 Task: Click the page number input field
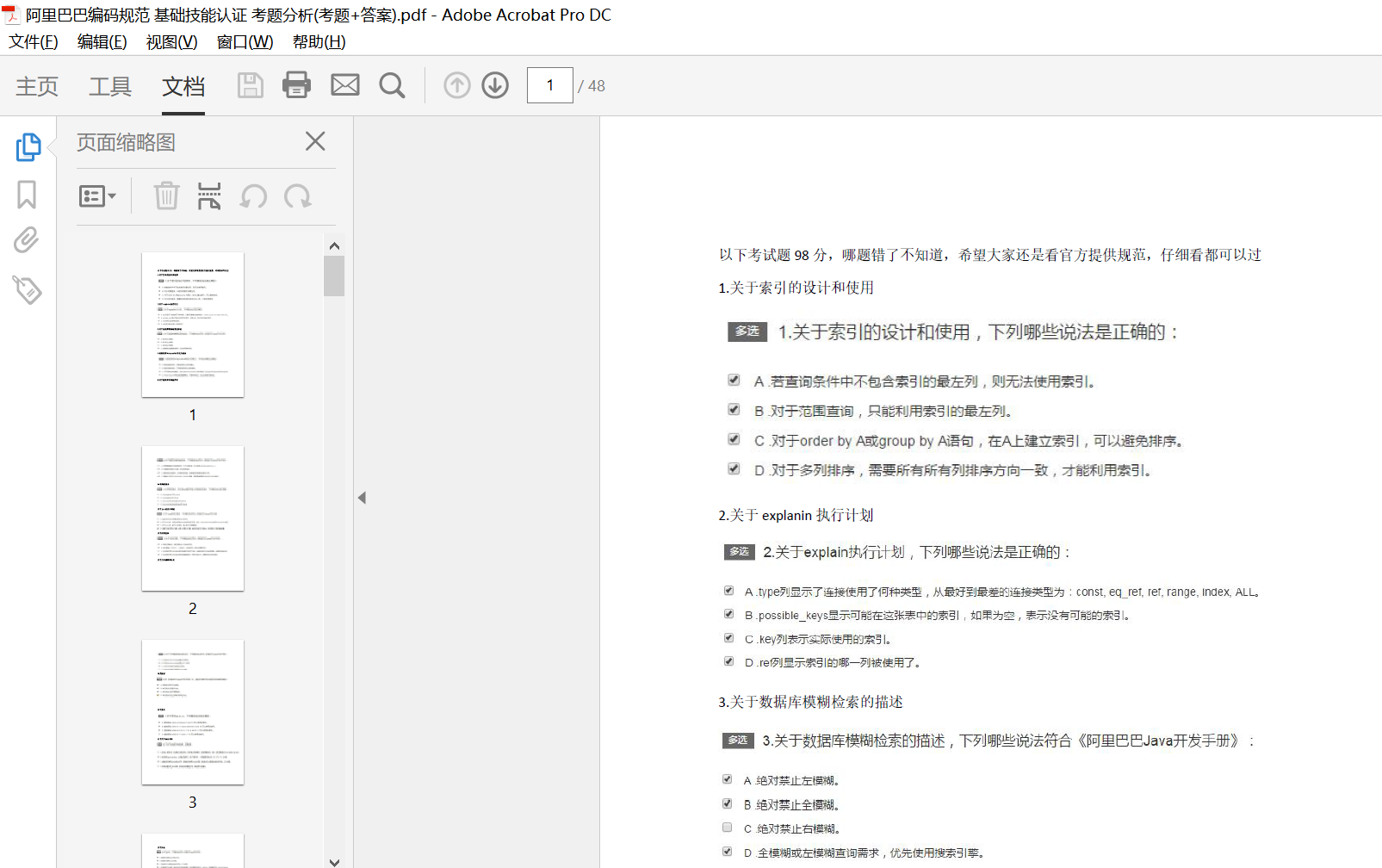tap(550, 85)
